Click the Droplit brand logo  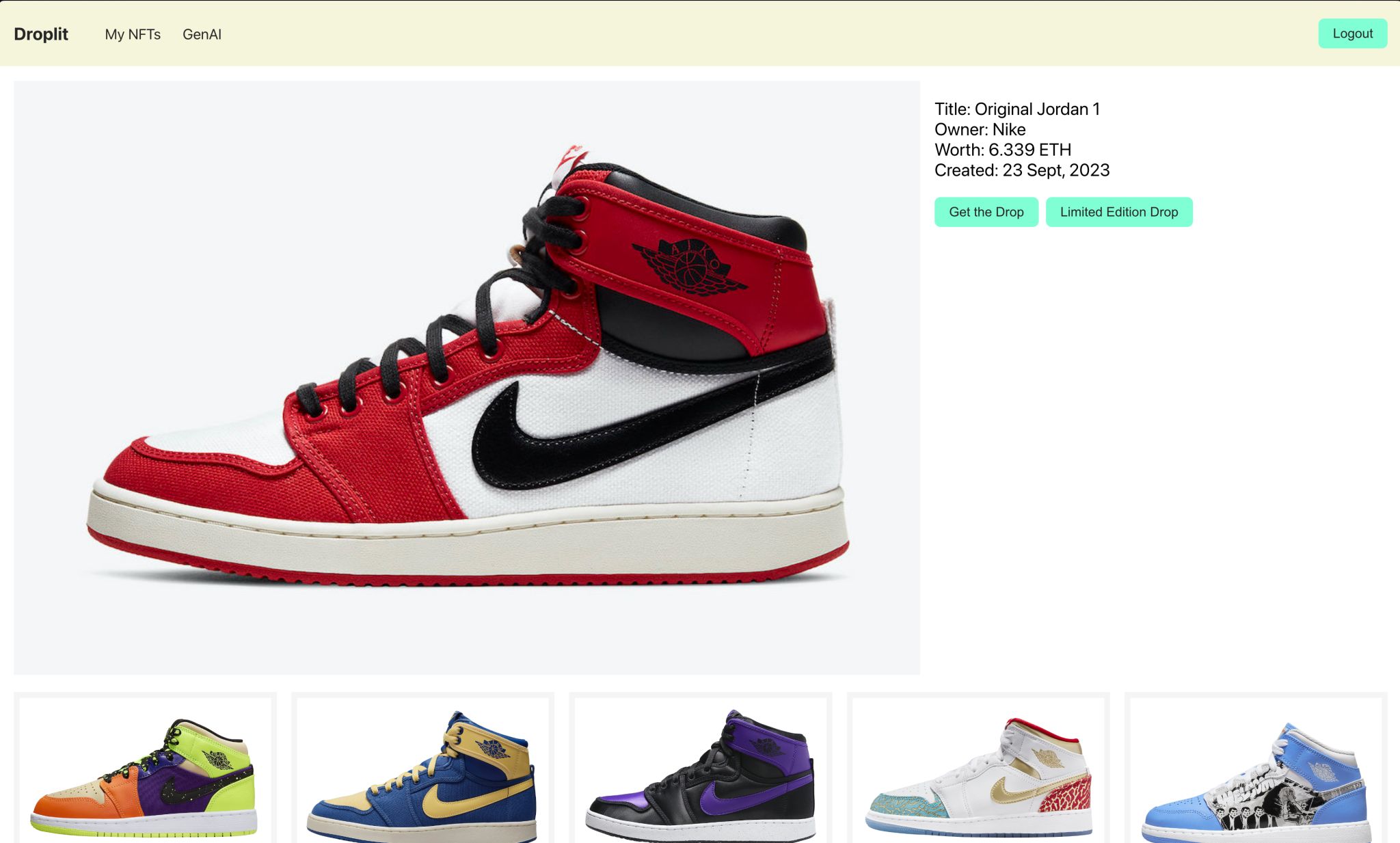tap(41, 34)
